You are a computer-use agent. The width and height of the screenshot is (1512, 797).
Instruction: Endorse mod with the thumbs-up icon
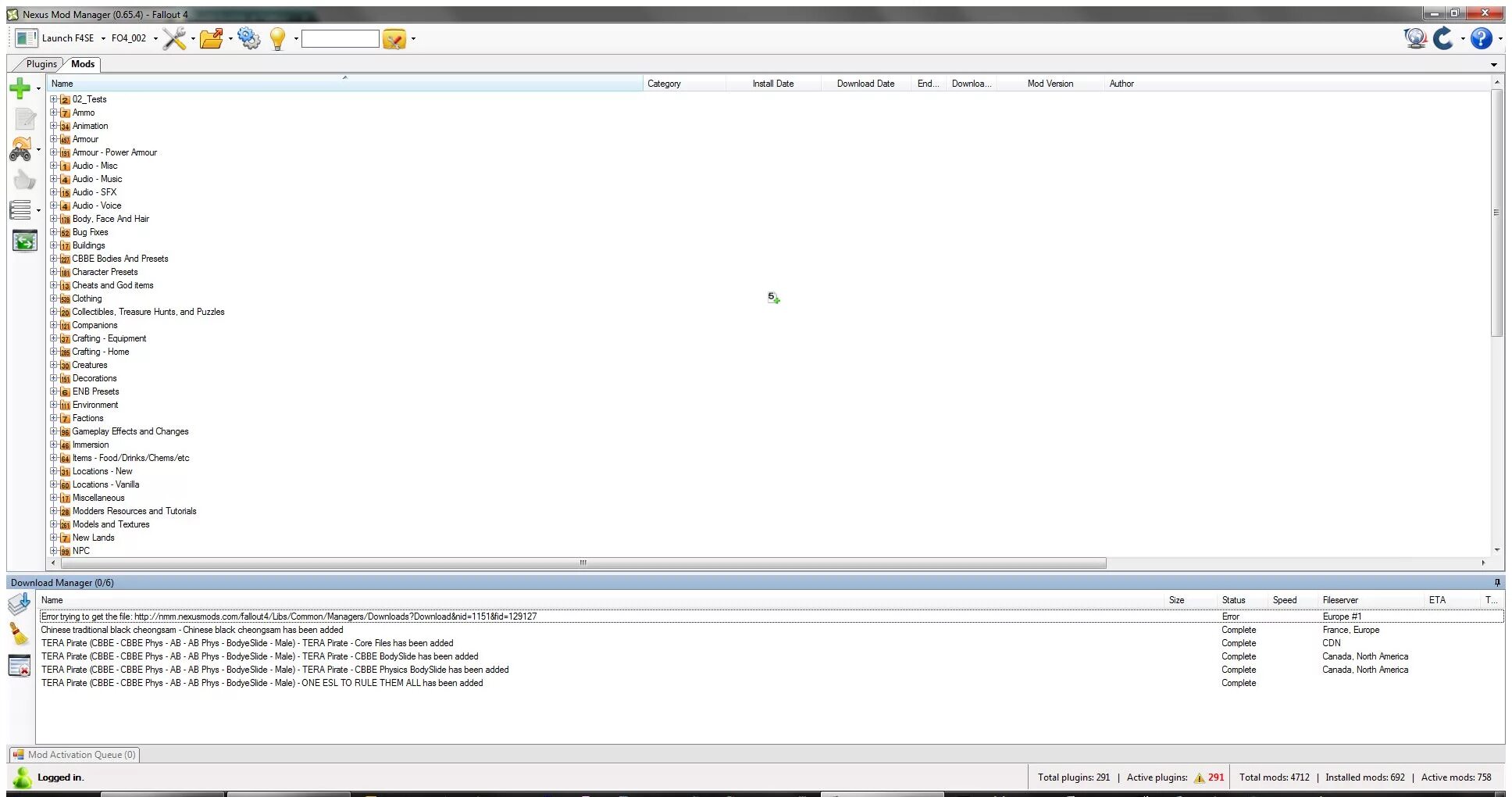pyautogui.click(x=25, y=180)
